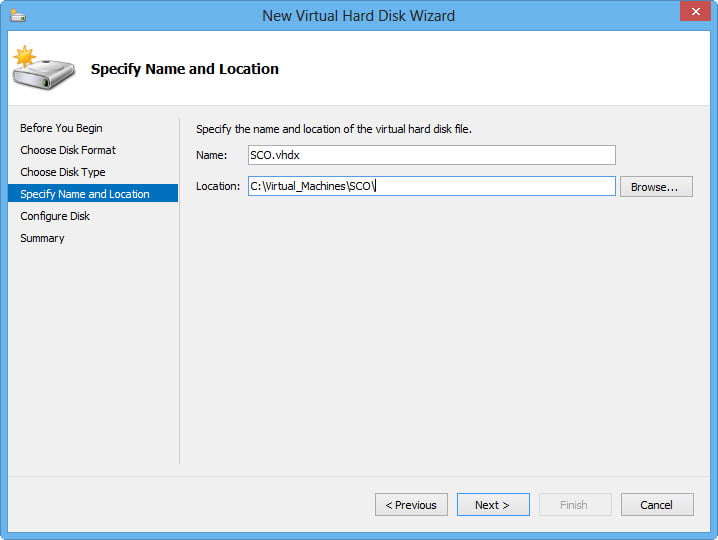718x540 pixels.
Task: Proceed using the Next > button
Action: coord(492,505)
